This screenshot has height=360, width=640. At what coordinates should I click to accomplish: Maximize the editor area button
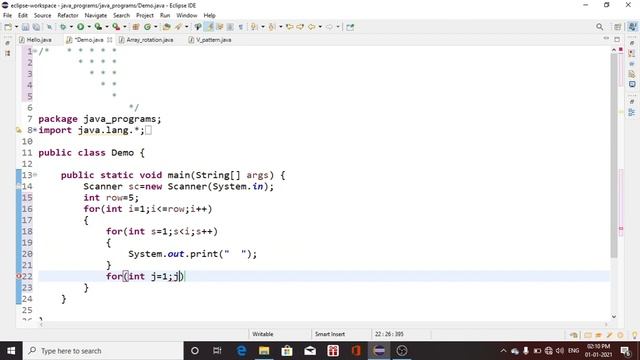(617, 39)
